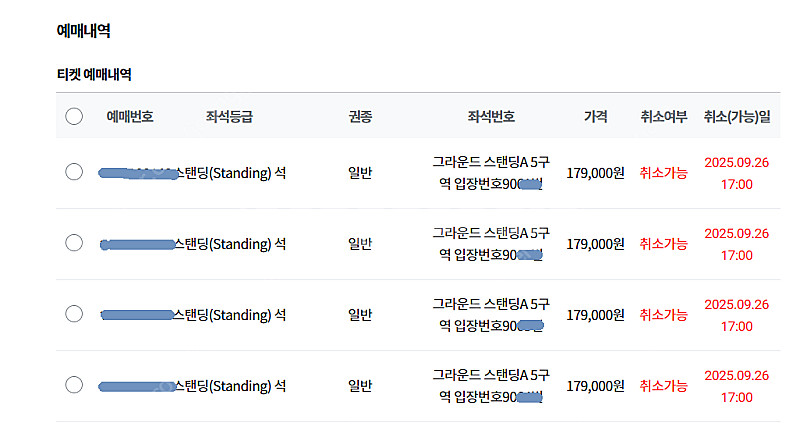Viewport: 800px width, 437px height.
Task: Click the 가격 column header
Action: (595, 117)
